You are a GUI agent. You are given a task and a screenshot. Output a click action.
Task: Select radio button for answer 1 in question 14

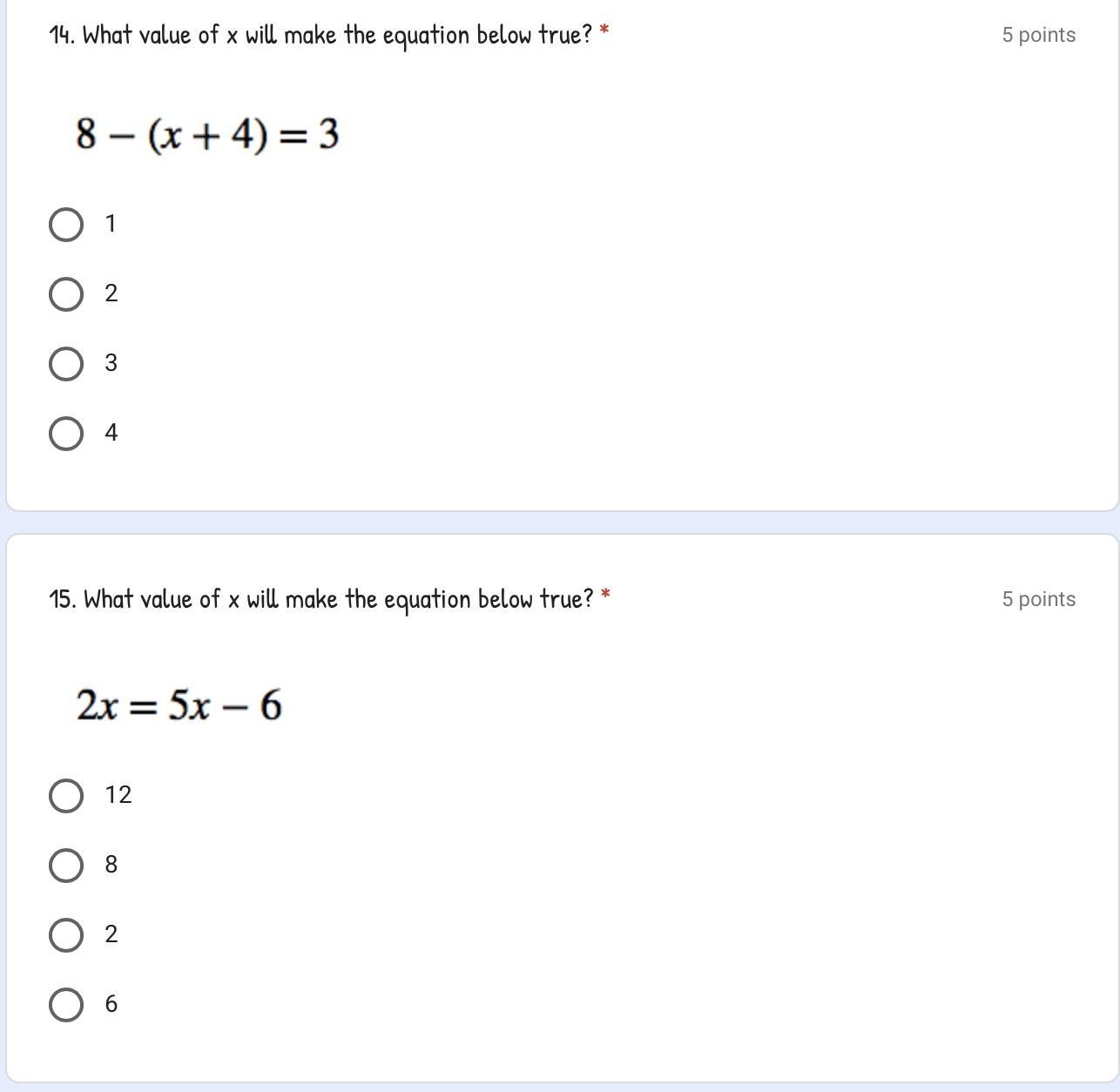tap(66, 225)
